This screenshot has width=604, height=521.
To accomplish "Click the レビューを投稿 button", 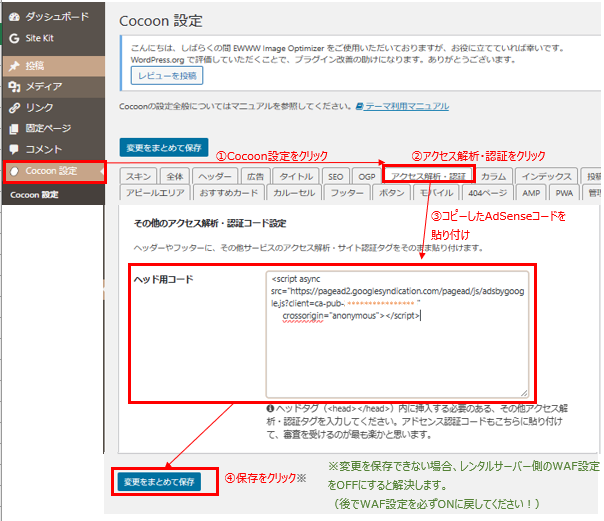I will [163, 76].
